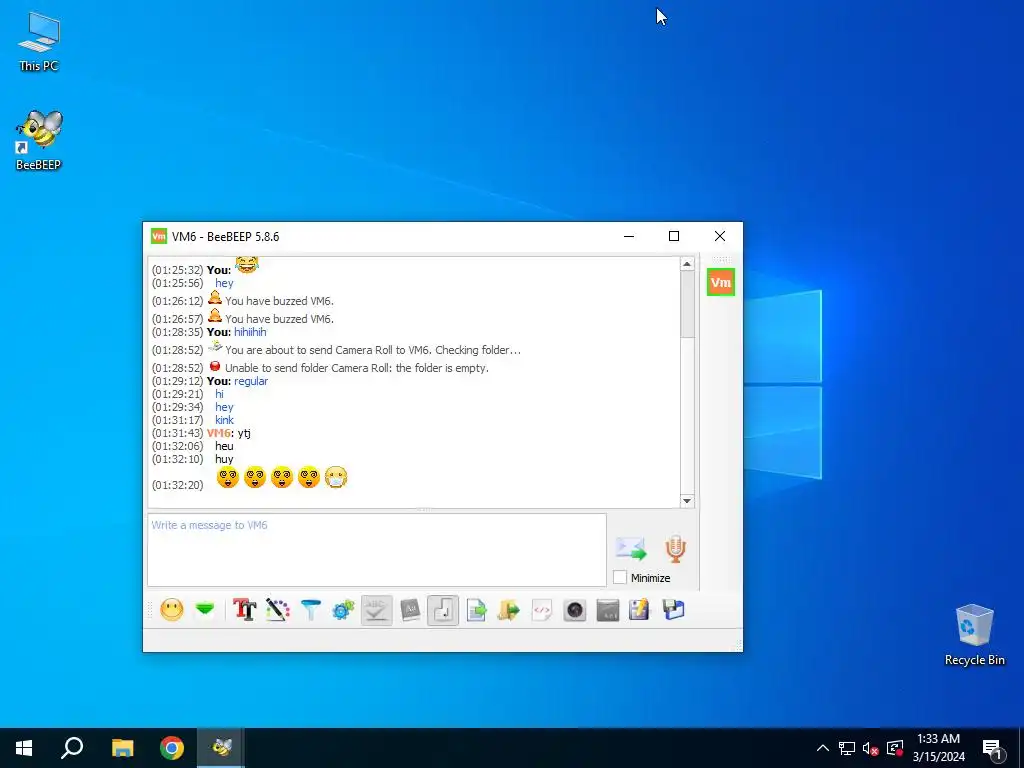This screenshot has height=768, width=1024.
Task: Open the Windows Start menu
Action: tap(24, 748)
